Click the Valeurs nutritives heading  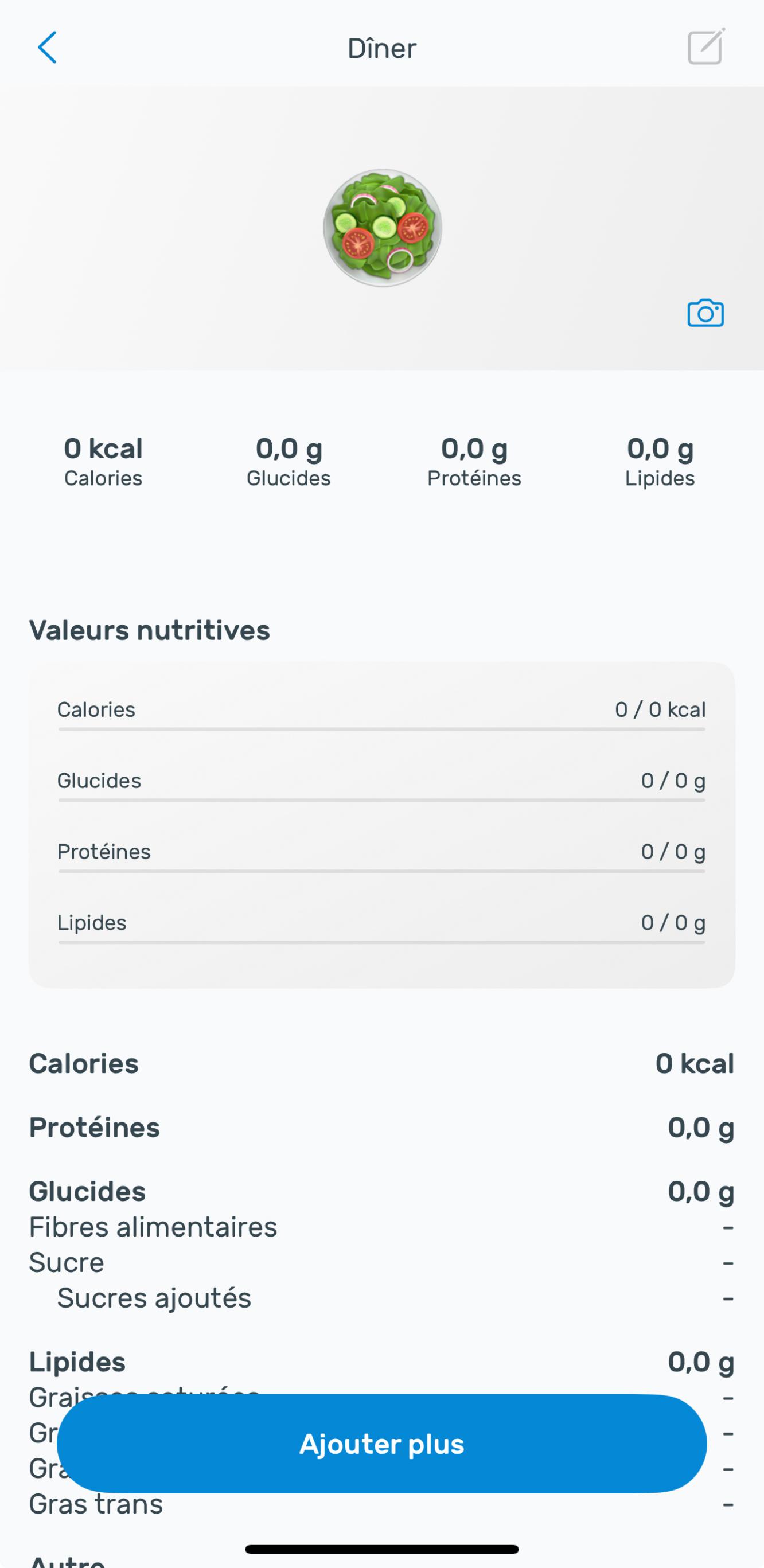pos(150,630)
